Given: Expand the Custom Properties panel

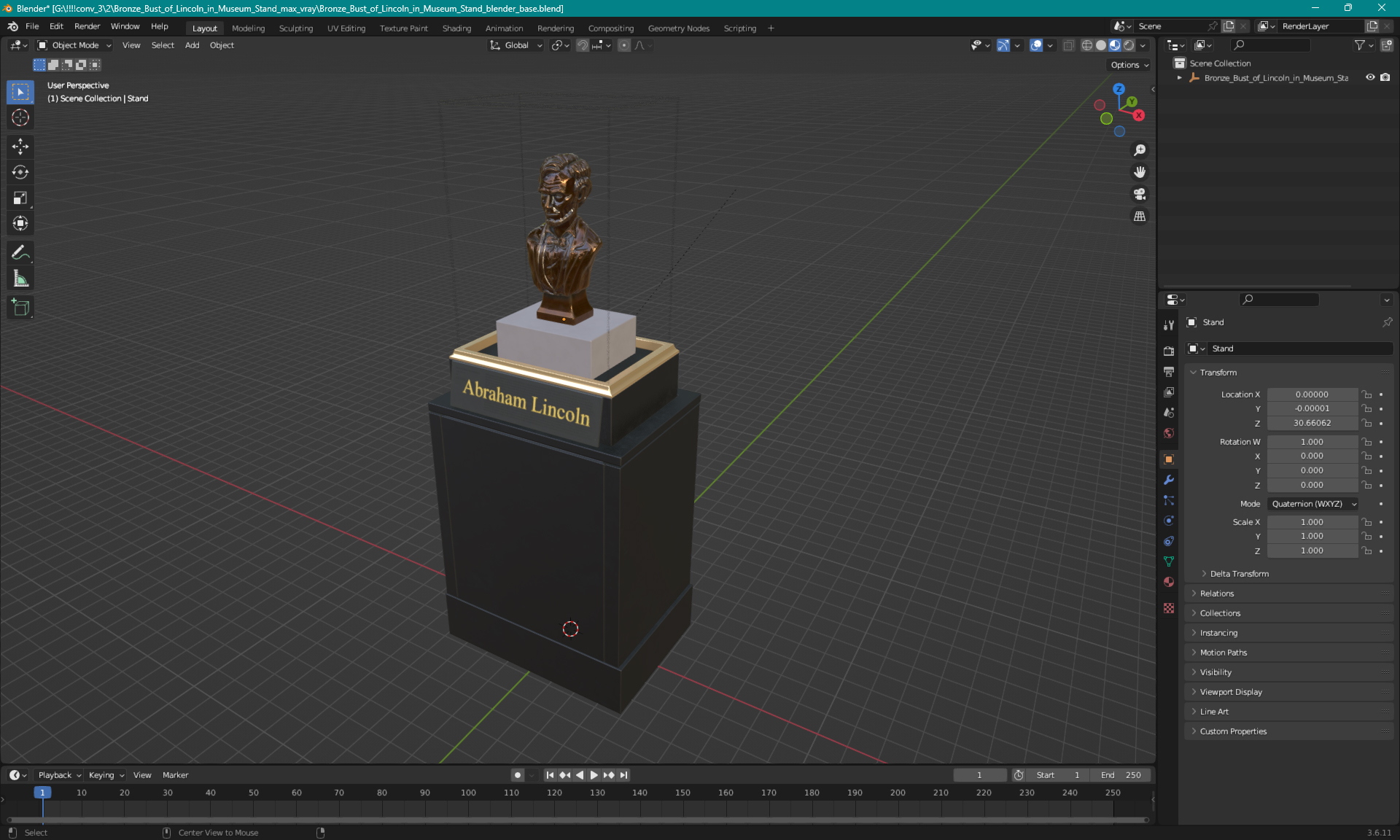Looking at the screenshot, I should 1289,731.
